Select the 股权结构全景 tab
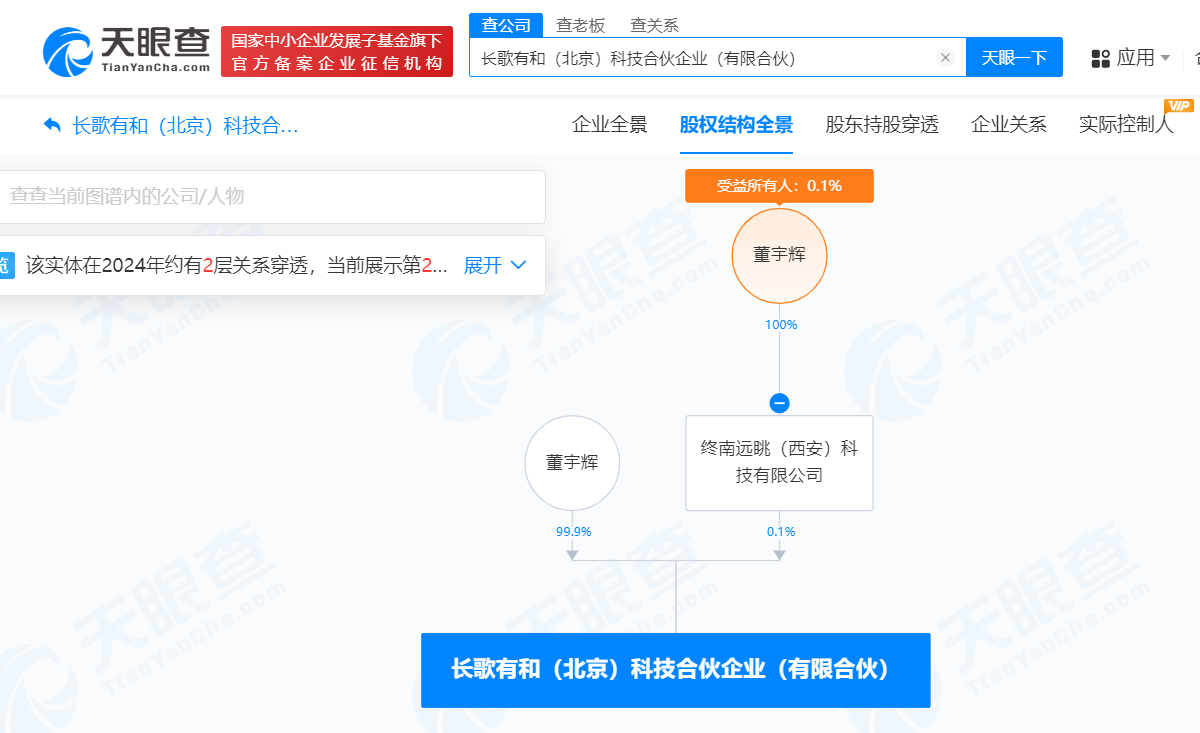 (736, 125)
